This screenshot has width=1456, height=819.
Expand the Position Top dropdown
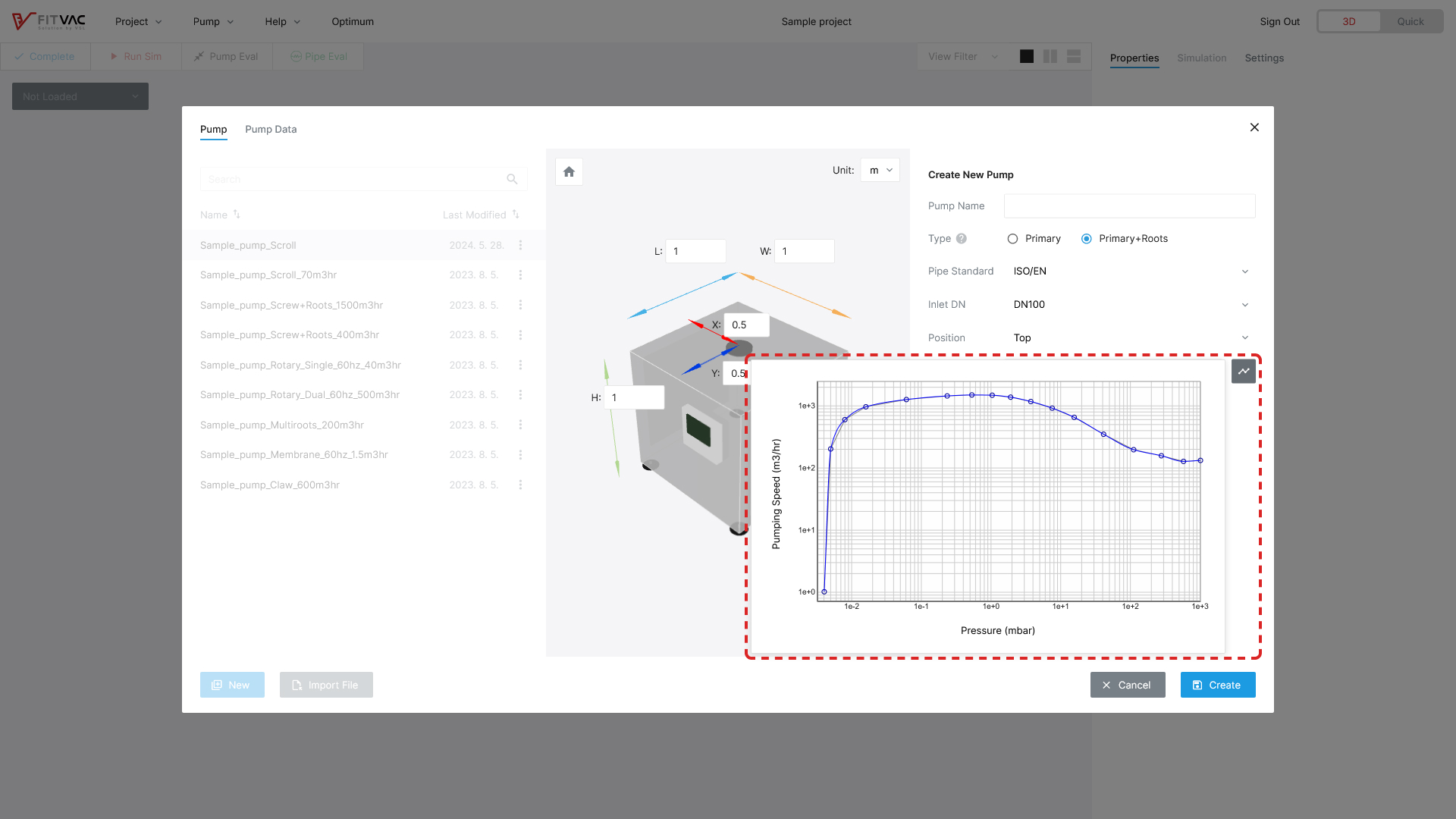(1130, 337)
